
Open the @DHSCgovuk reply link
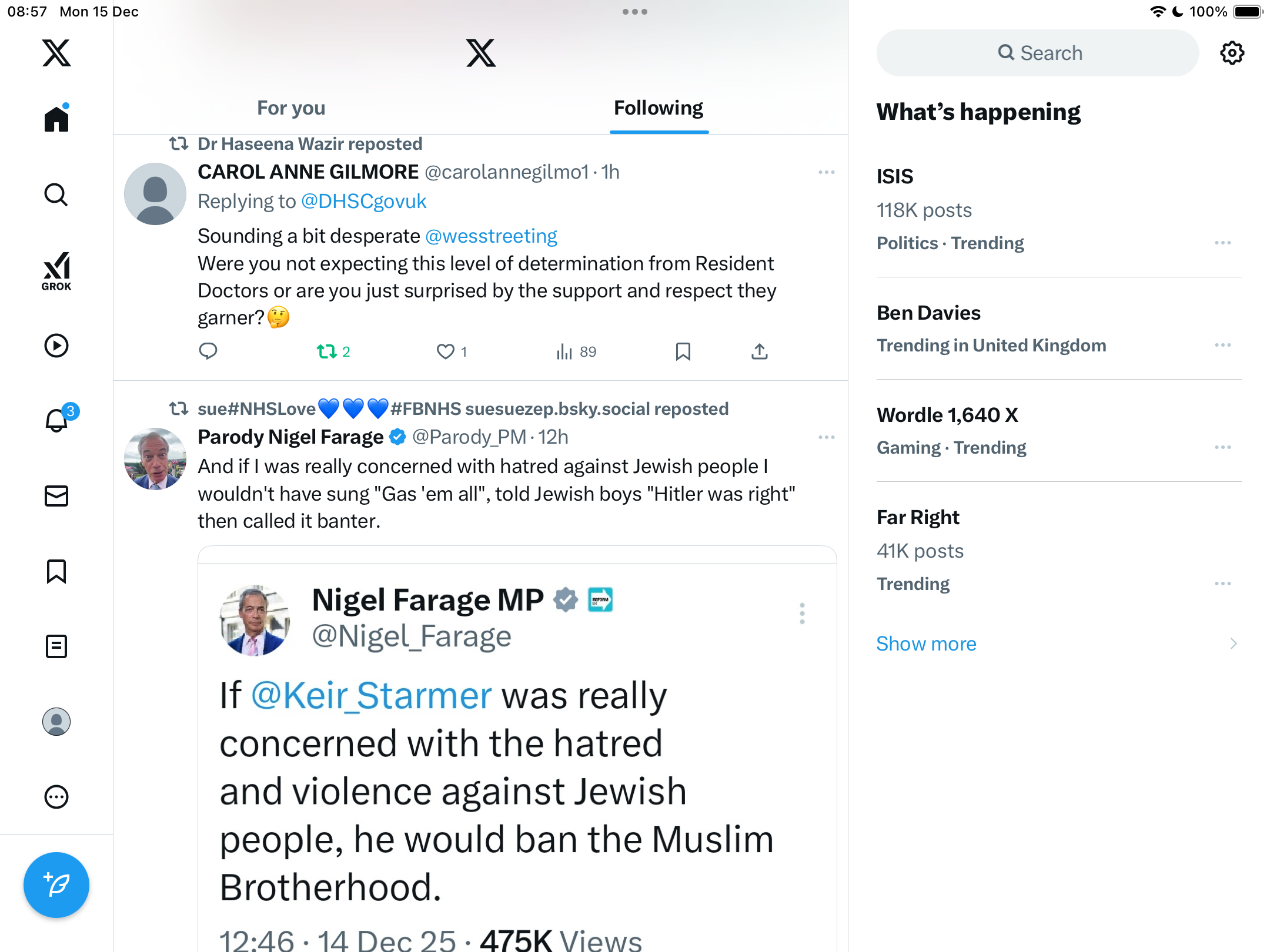click(x=363, y=202)
